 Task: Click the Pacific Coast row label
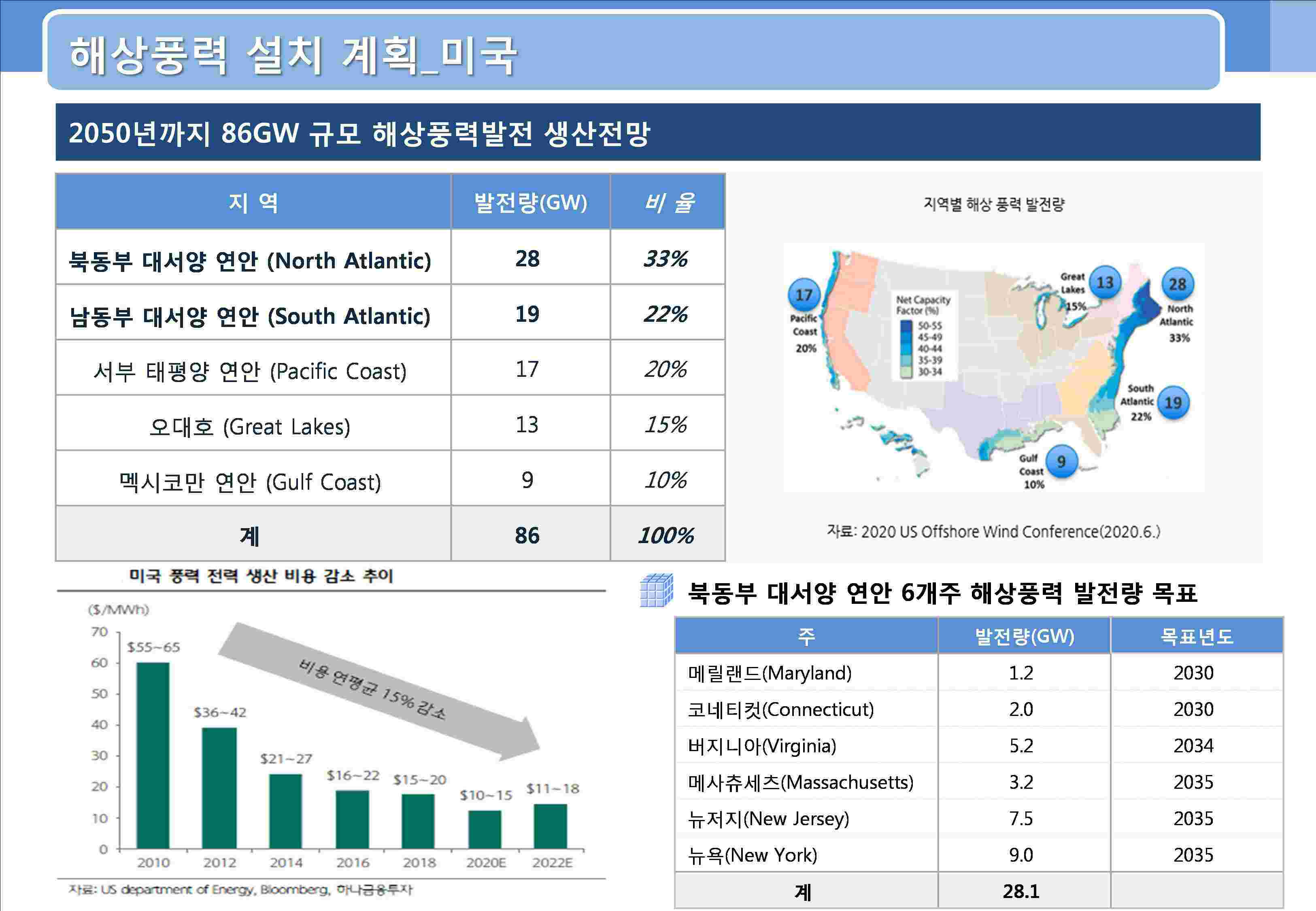(x=250, y=371)
